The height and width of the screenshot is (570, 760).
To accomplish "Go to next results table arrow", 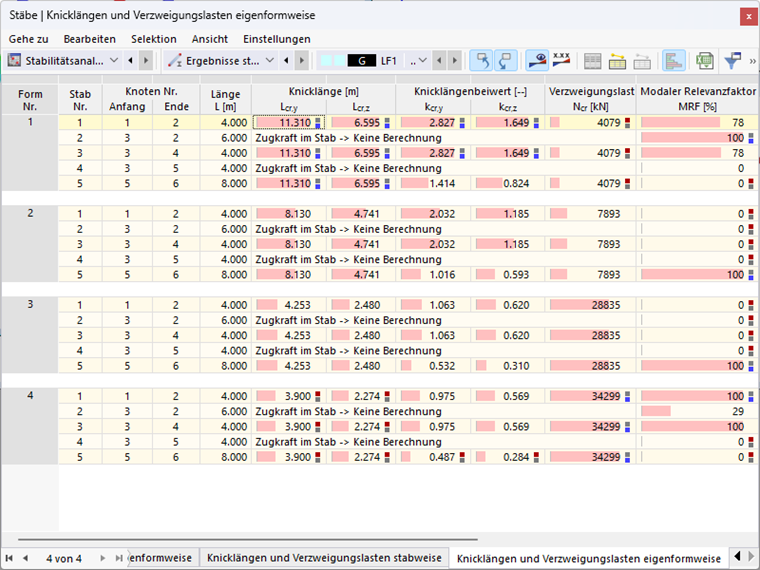I will [301, 61].
